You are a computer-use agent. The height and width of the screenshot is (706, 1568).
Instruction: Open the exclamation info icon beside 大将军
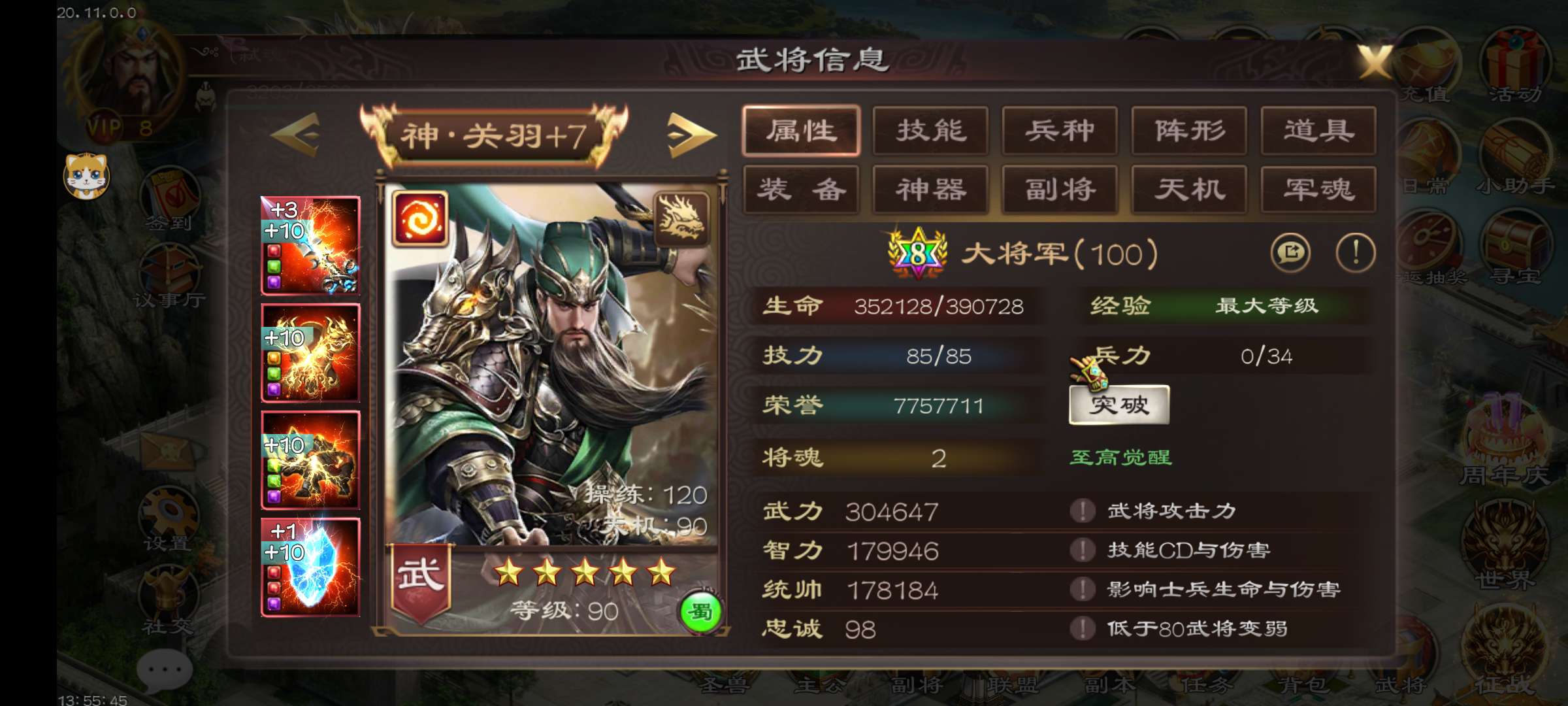[1356, 253]
